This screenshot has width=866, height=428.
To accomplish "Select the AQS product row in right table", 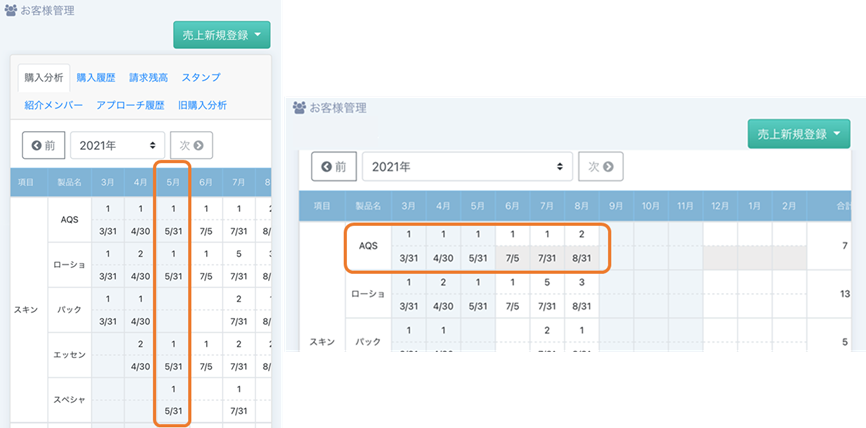I will pos(367,246).
